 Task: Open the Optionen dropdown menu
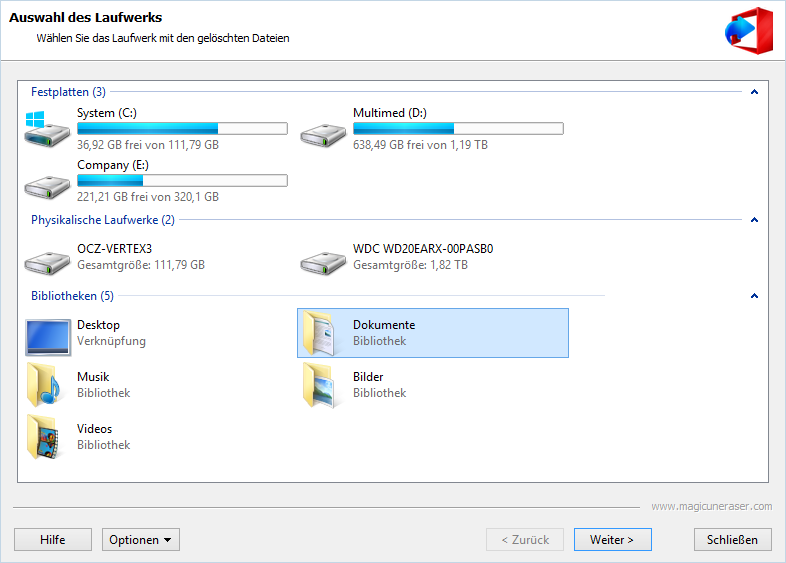tap(141, 539)
